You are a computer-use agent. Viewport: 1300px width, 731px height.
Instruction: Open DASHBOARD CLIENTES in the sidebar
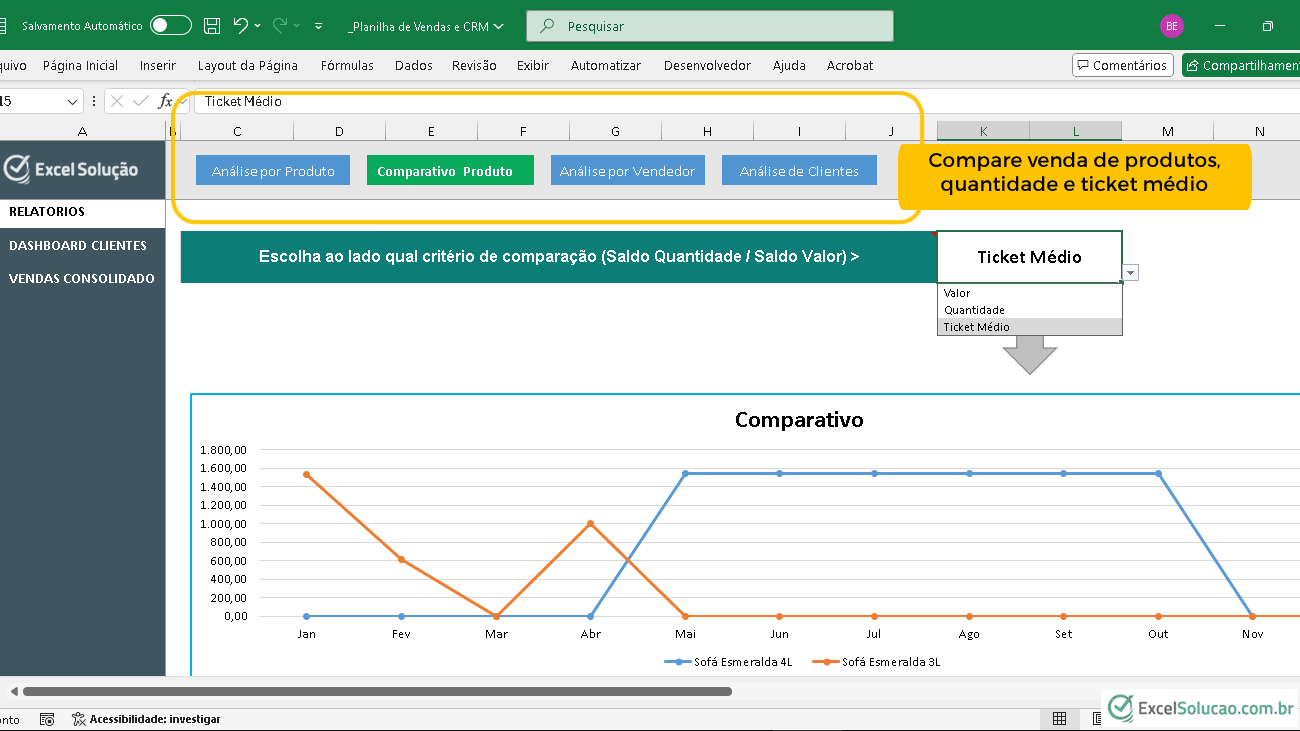click(78, 245)
